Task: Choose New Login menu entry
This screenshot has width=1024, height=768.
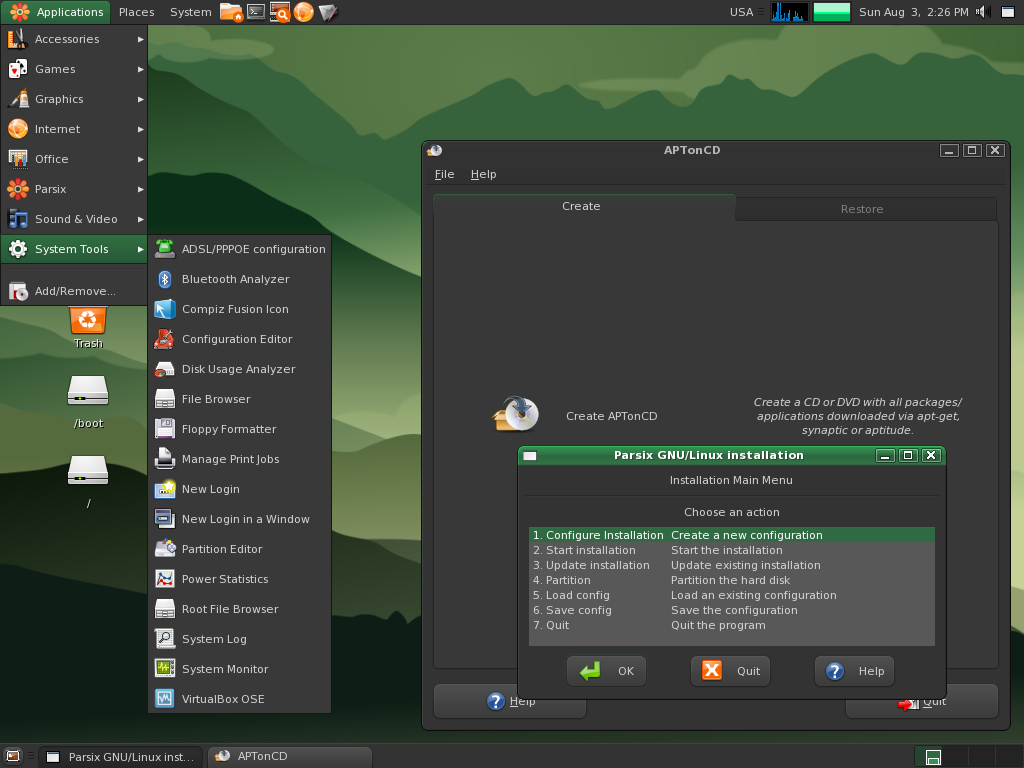Action: [x=240, y=489]
